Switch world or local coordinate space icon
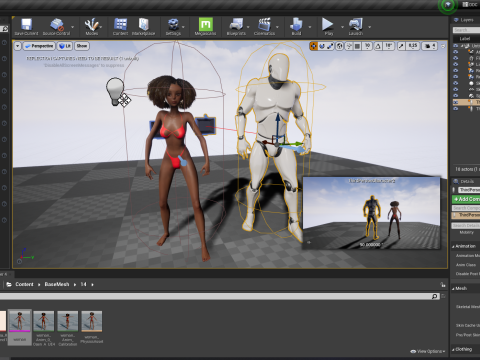Screen dimensions: 480x360 [339, 46]
